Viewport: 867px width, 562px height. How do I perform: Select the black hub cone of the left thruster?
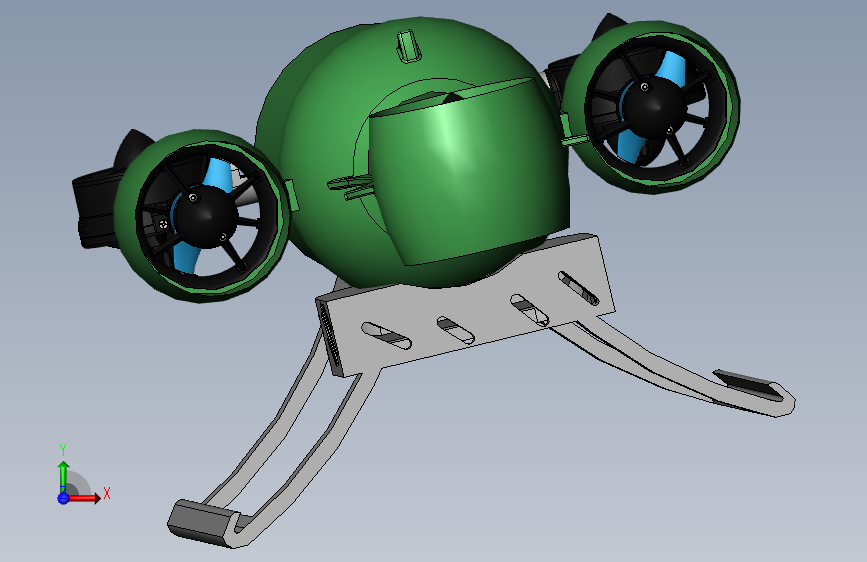click(x=206, y=216)
